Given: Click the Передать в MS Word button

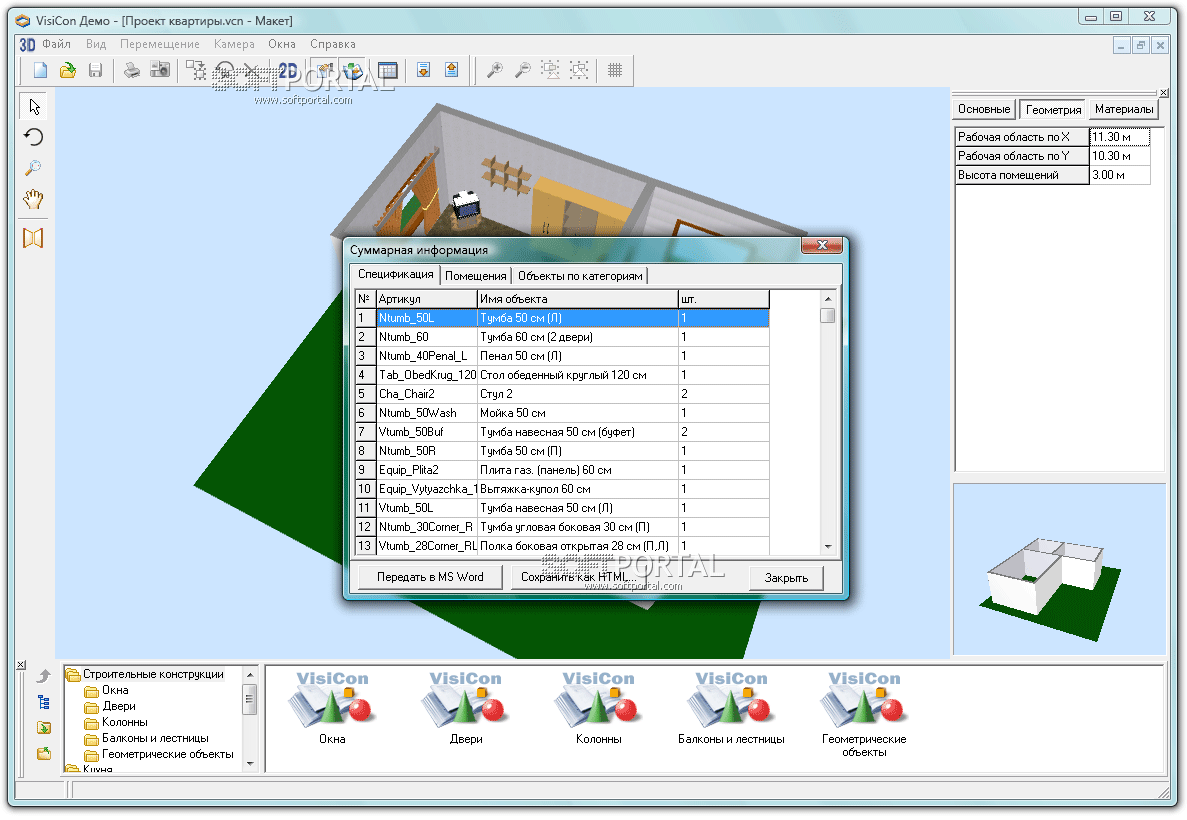Looking at the screenshot, I should point(430,577).
